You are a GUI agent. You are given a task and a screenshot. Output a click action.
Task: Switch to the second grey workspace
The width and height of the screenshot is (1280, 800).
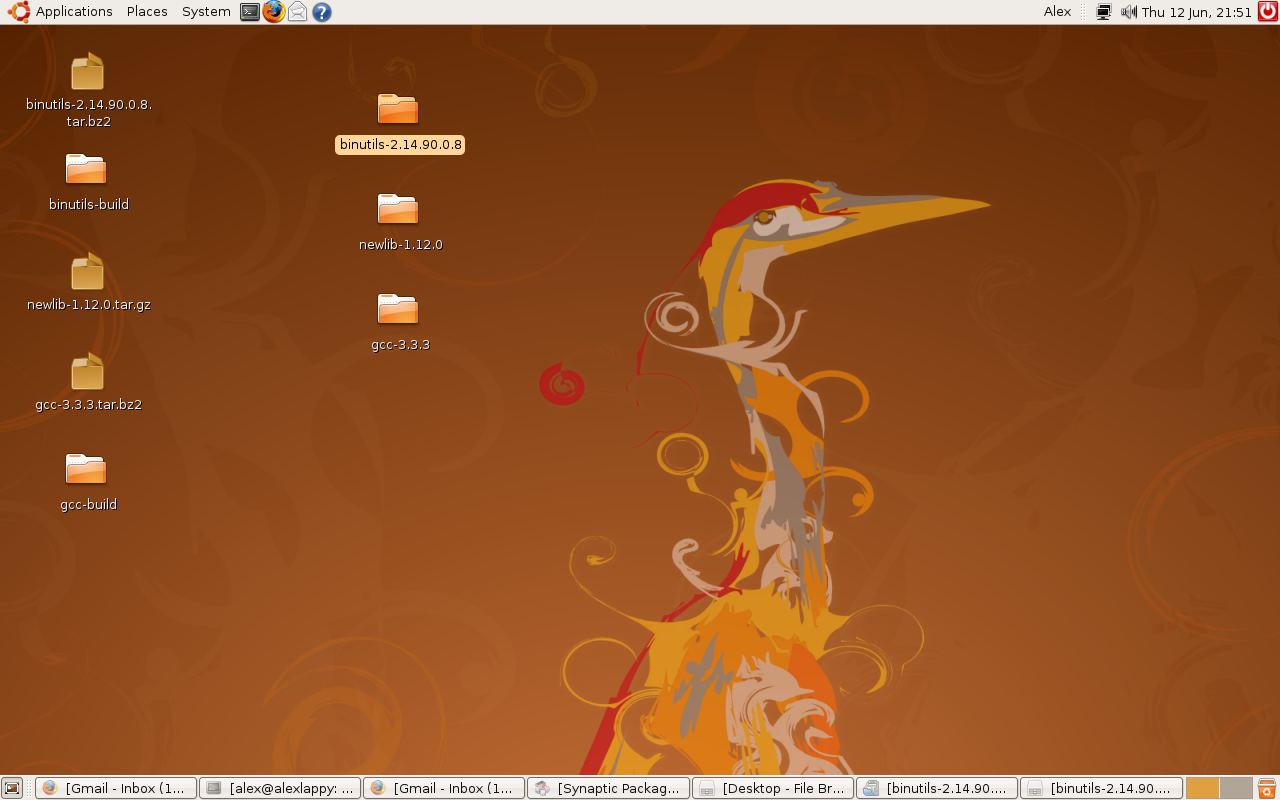pyautogui.click(x=1236, y=788)
